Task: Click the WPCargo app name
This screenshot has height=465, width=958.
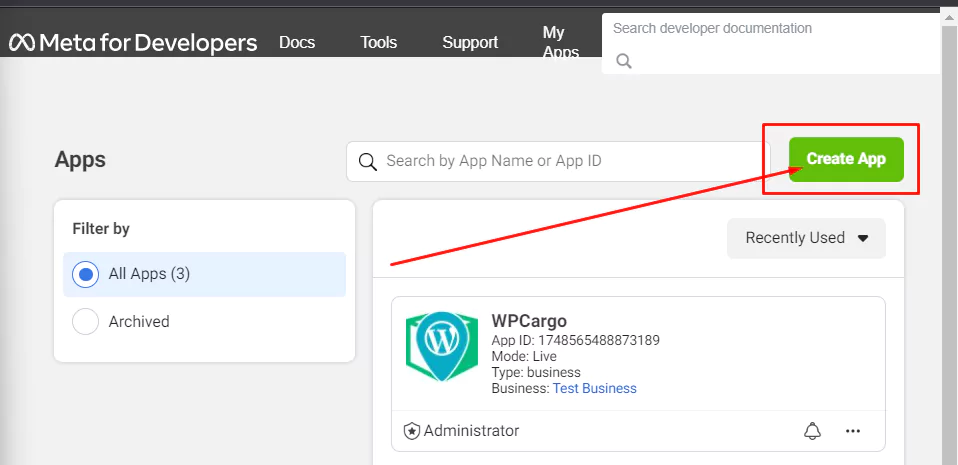Action: [x=529, y=322]
